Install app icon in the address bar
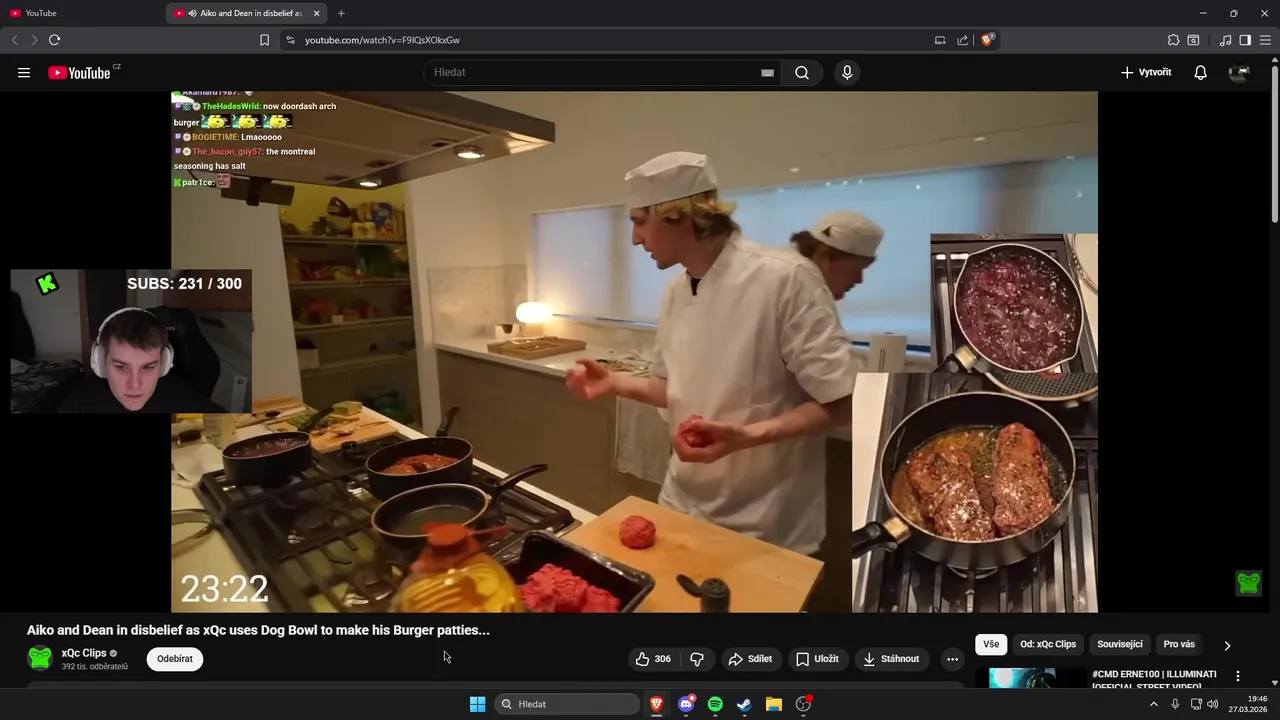 pos(940,40)
